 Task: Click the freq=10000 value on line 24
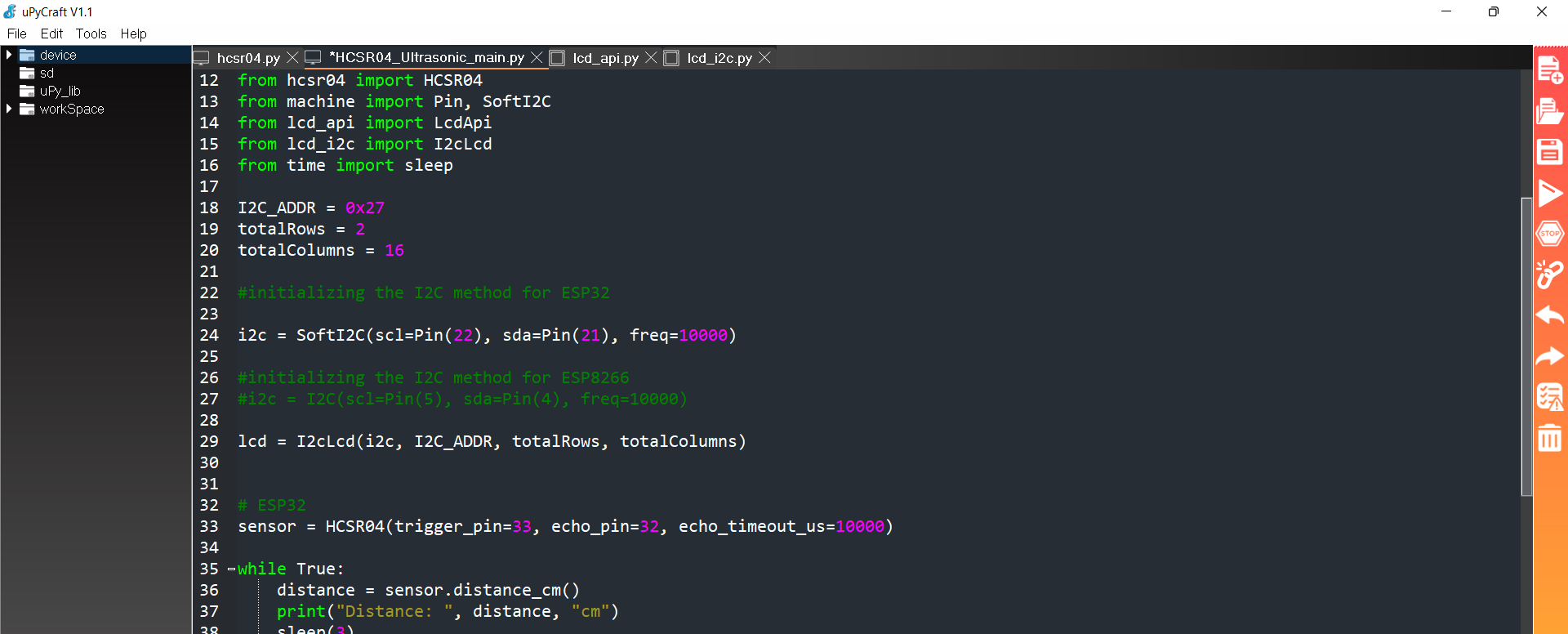(679, 335)
